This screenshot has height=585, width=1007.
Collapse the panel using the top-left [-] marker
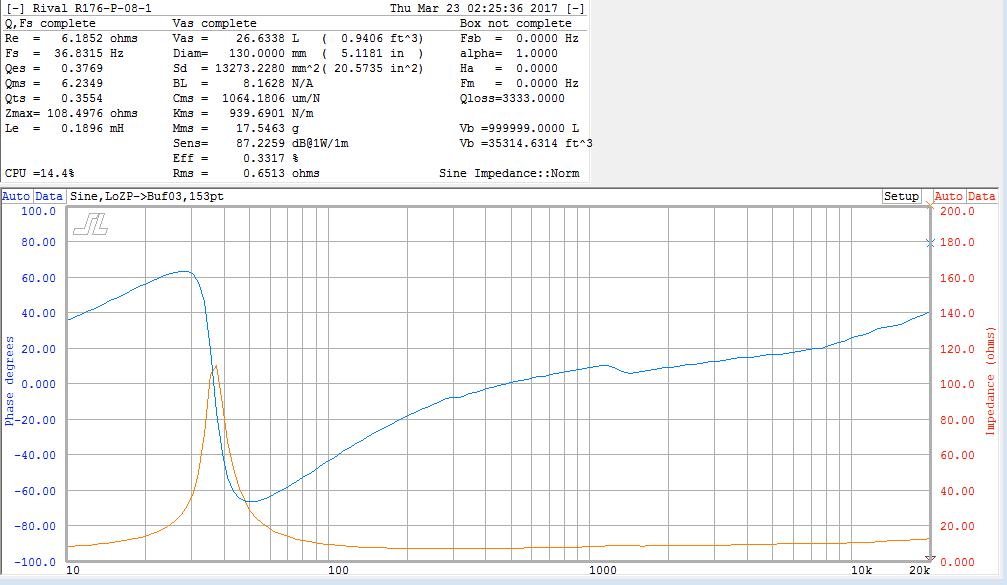[x=16, y=8]
